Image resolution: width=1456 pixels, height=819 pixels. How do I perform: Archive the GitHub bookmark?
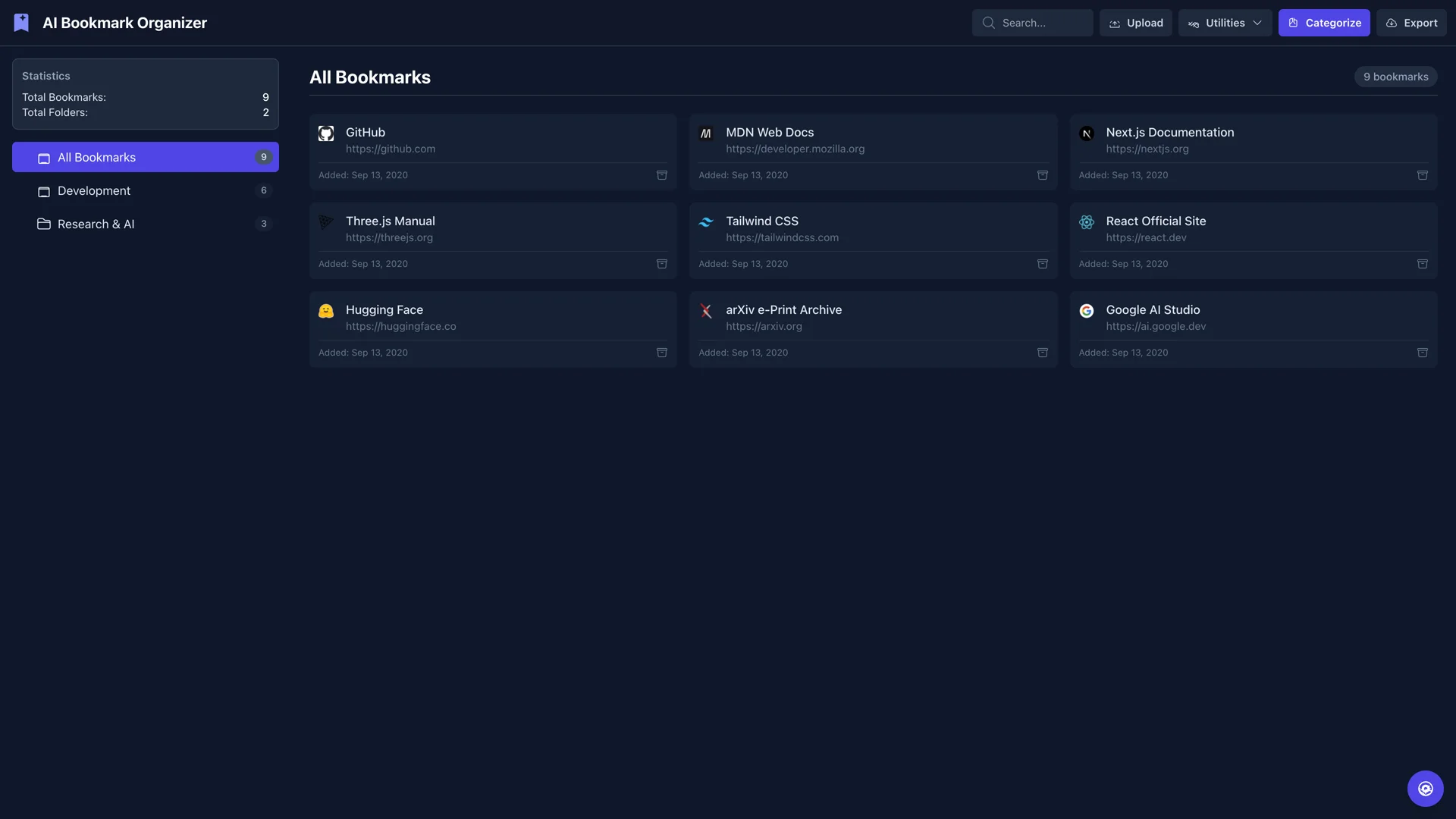coord(662,175)
